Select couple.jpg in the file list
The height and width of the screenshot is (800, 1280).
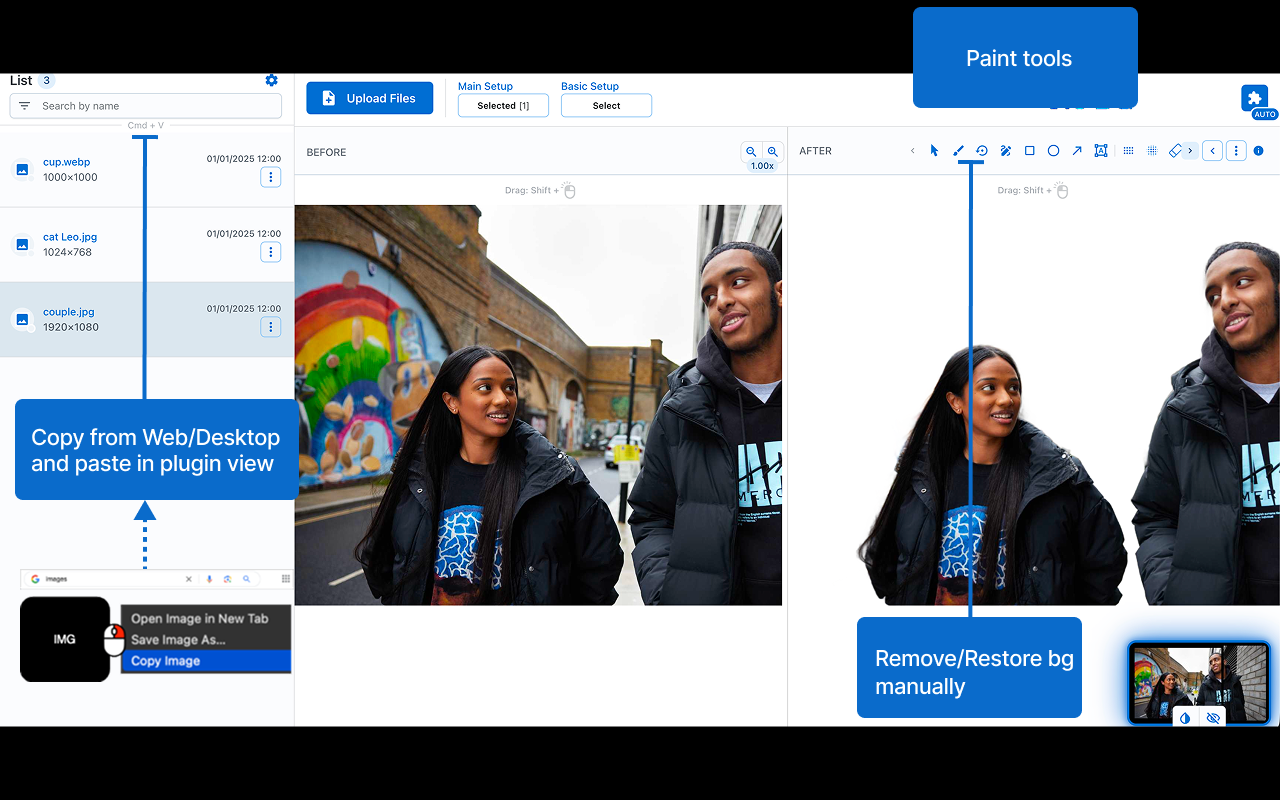coord(69,312)
